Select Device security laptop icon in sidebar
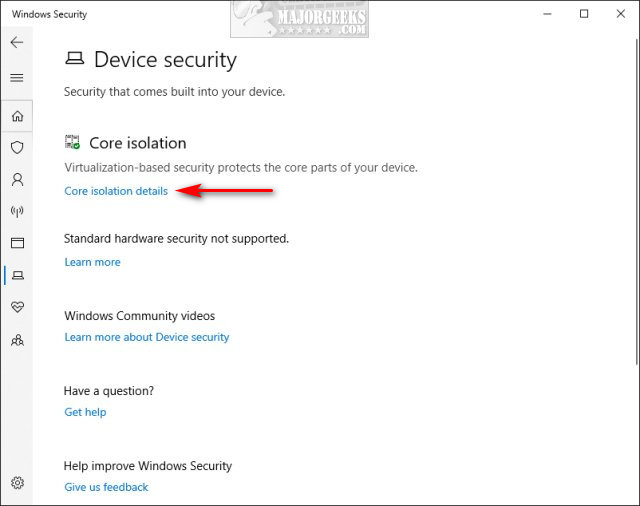This screenshot has height=506, width=640. point(16,275)
